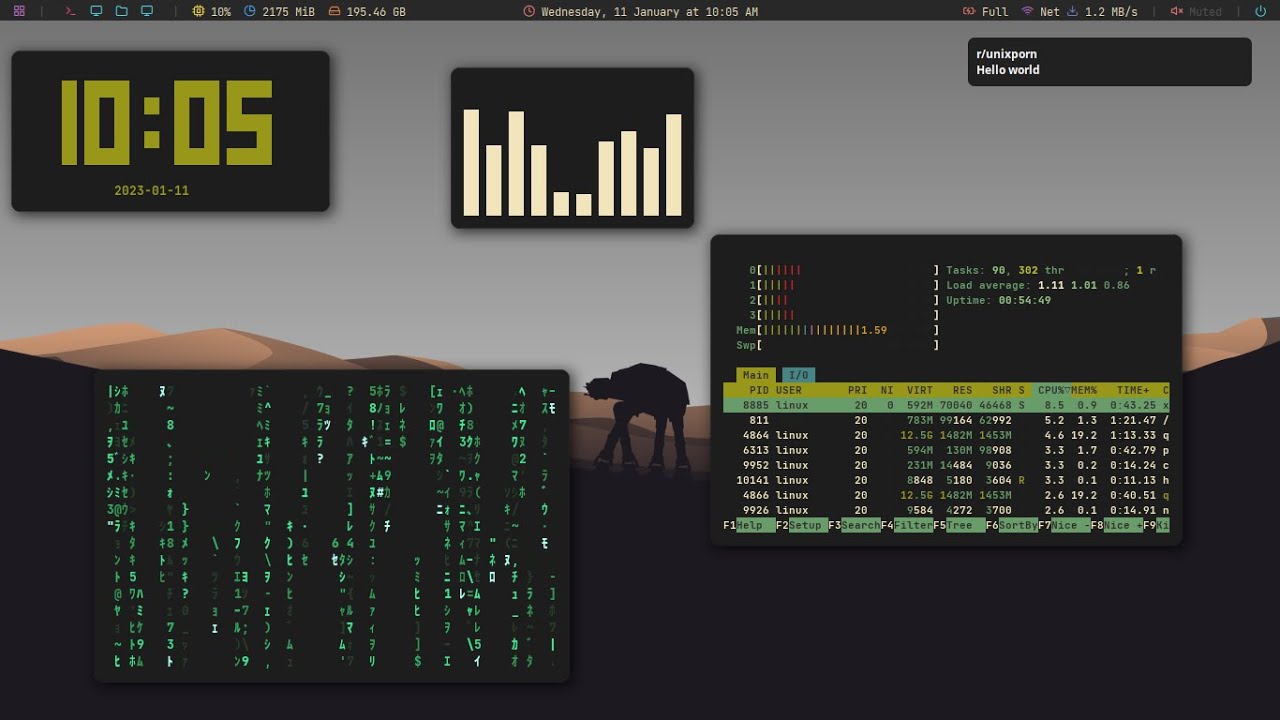Viewport: 1280px width, 720px height.
Task: Click F1 Help in htop
Action: 749,525
